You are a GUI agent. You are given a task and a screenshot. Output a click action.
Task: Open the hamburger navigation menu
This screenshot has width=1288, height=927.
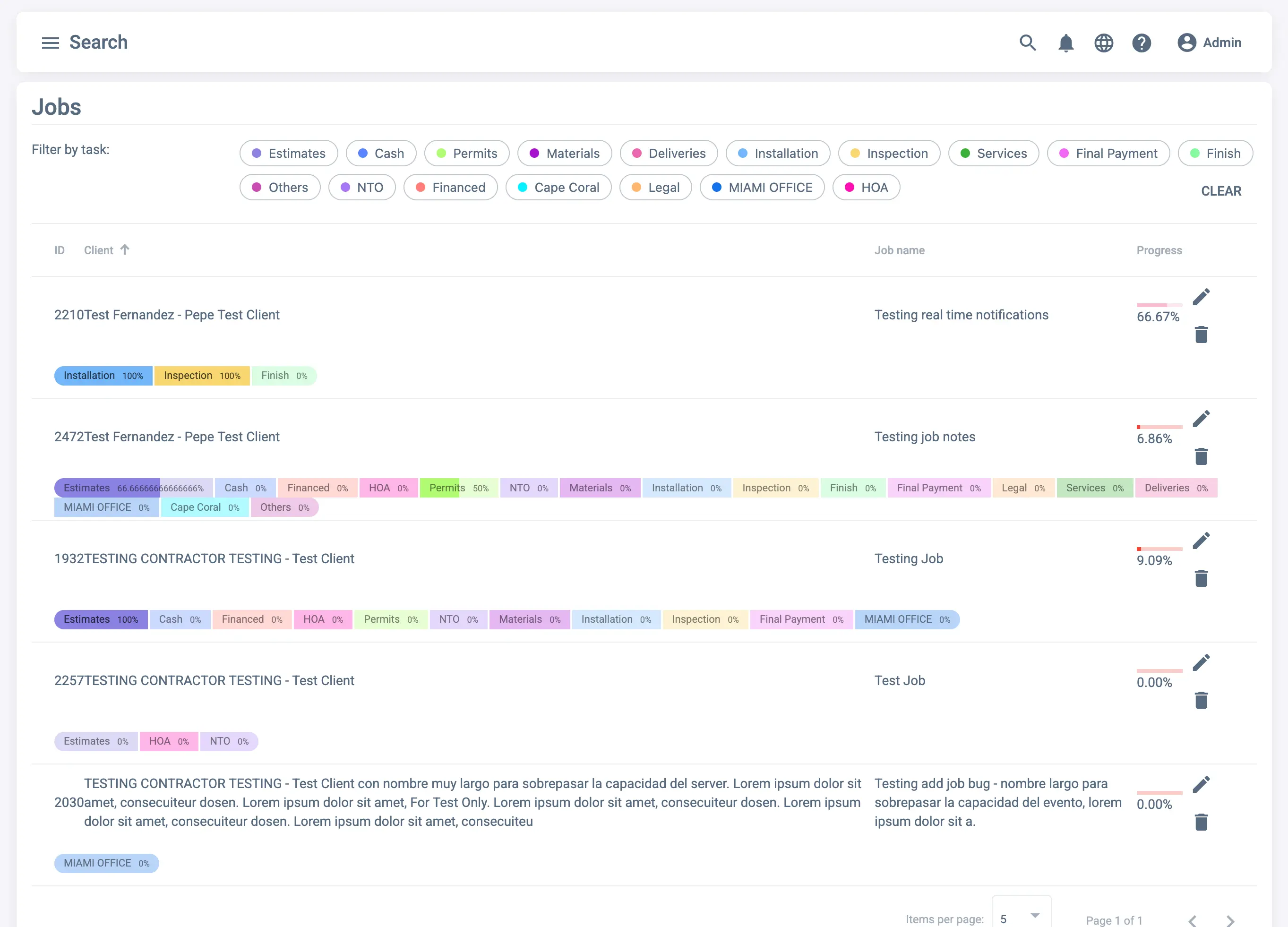point(51,43)
